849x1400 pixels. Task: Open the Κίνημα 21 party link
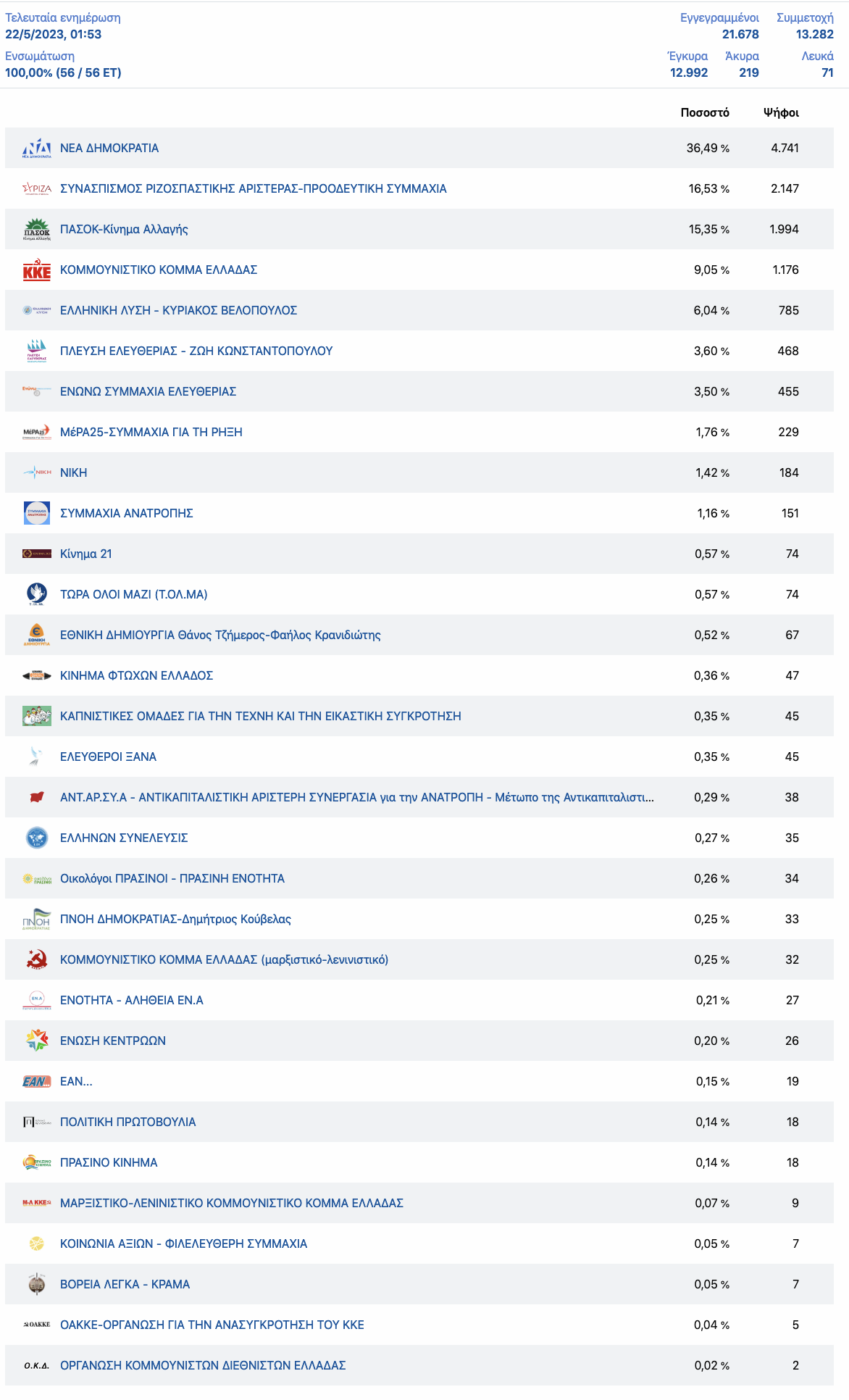tap(85, 554)
